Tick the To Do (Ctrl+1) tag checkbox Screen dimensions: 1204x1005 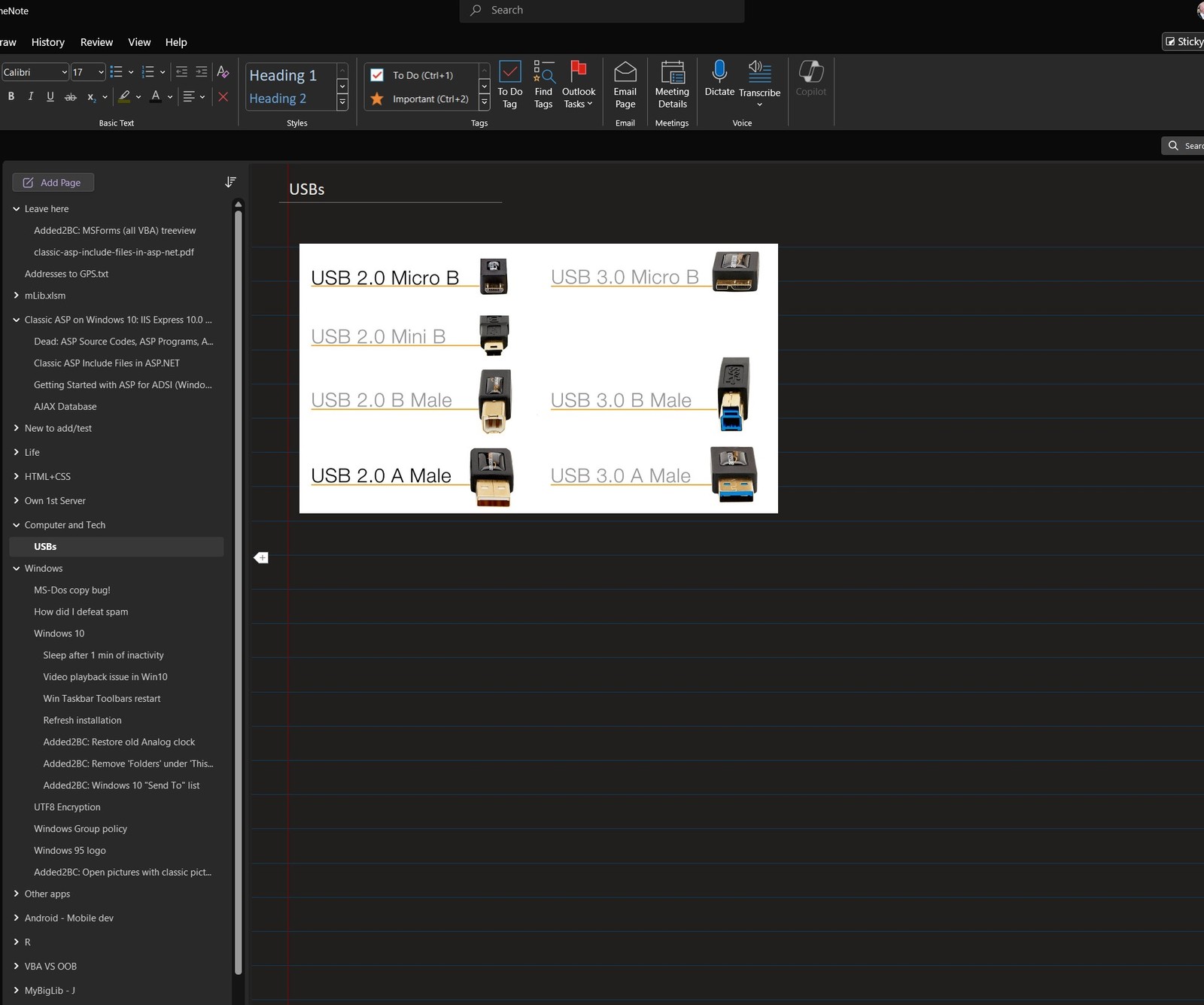pos(378,75)
